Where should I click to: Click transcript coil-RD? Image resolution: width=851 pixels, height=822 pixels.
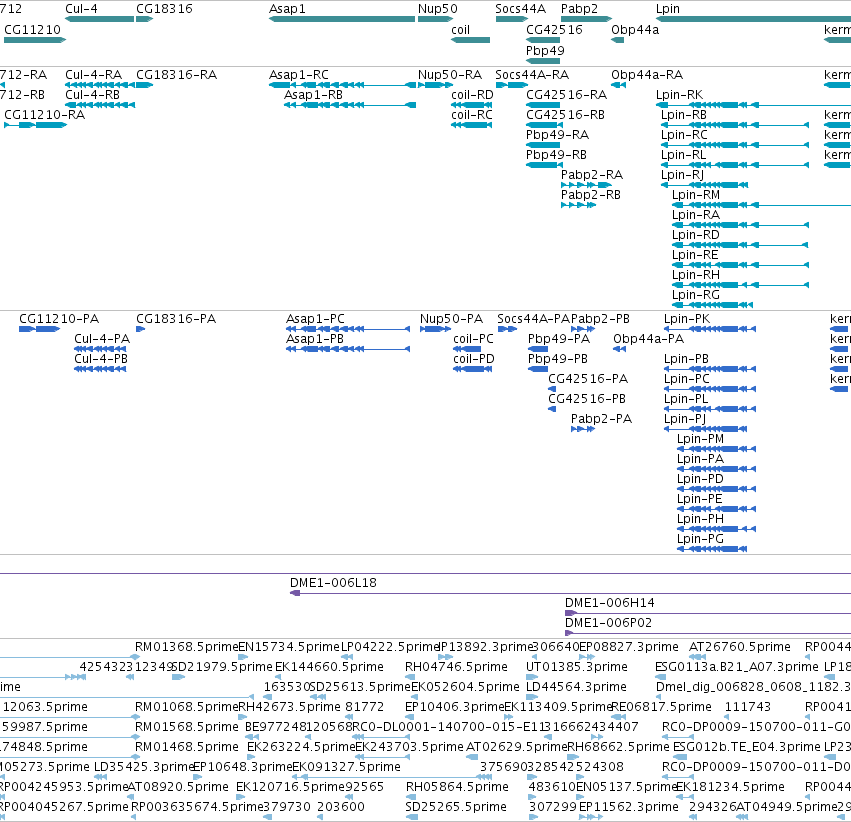pyautogui.click(x=471, y=105)
